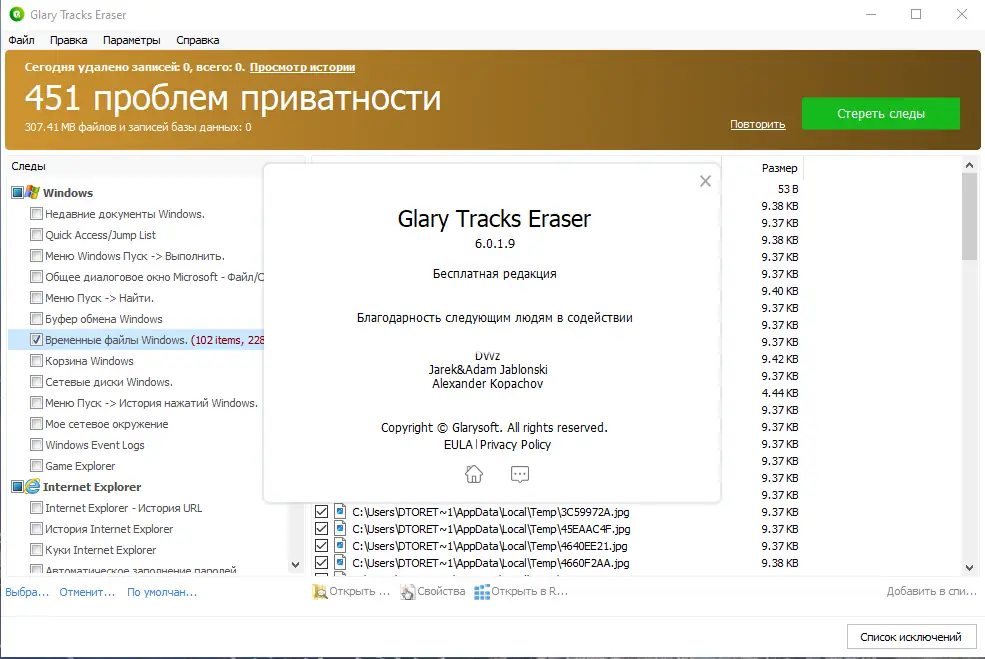Click the green 'Стереть следы' button
This screenshot has height=659, width=985.
pyautogui.click(x=881, y=114)
